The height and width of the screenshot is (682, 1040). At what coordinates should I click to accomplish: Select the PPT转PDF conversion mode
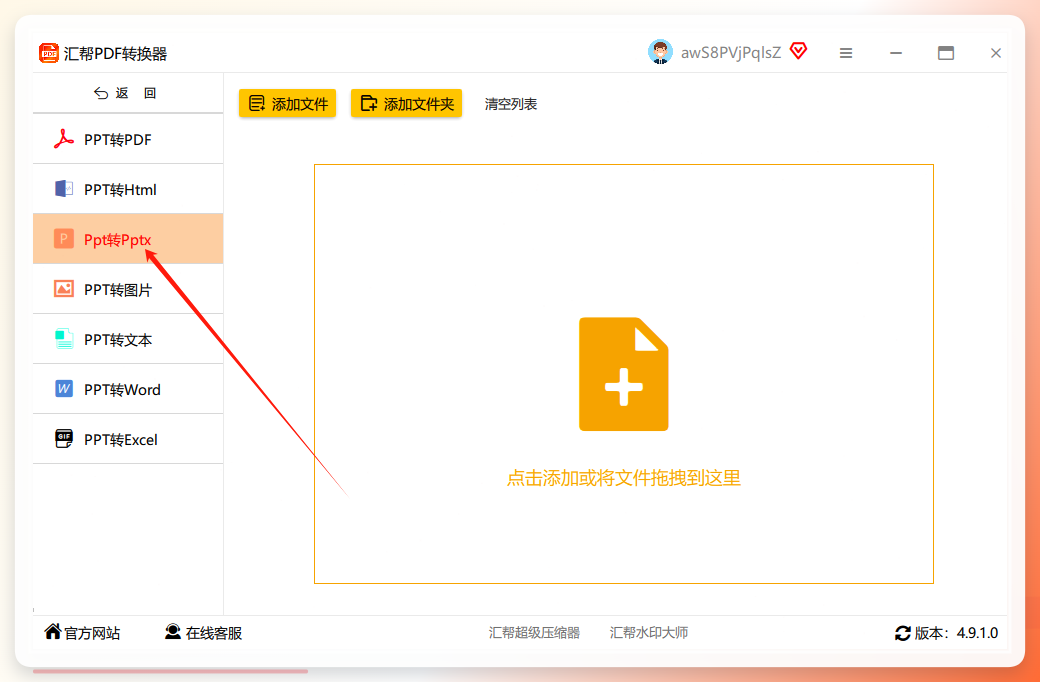[x=128, y=139]
